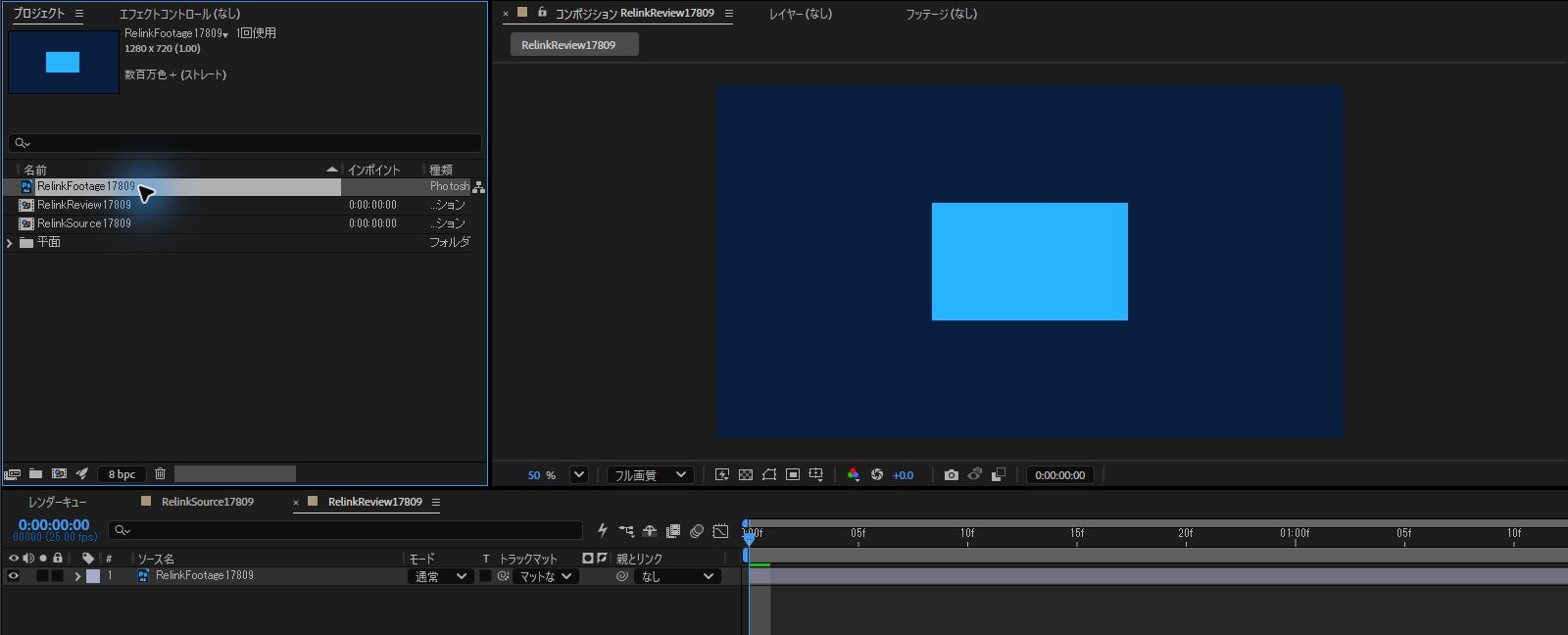Toggle Draft 3D lightning icon in timeline
Image resolution: width=1568 pixels, height=635 pixels.
(603, 531)
